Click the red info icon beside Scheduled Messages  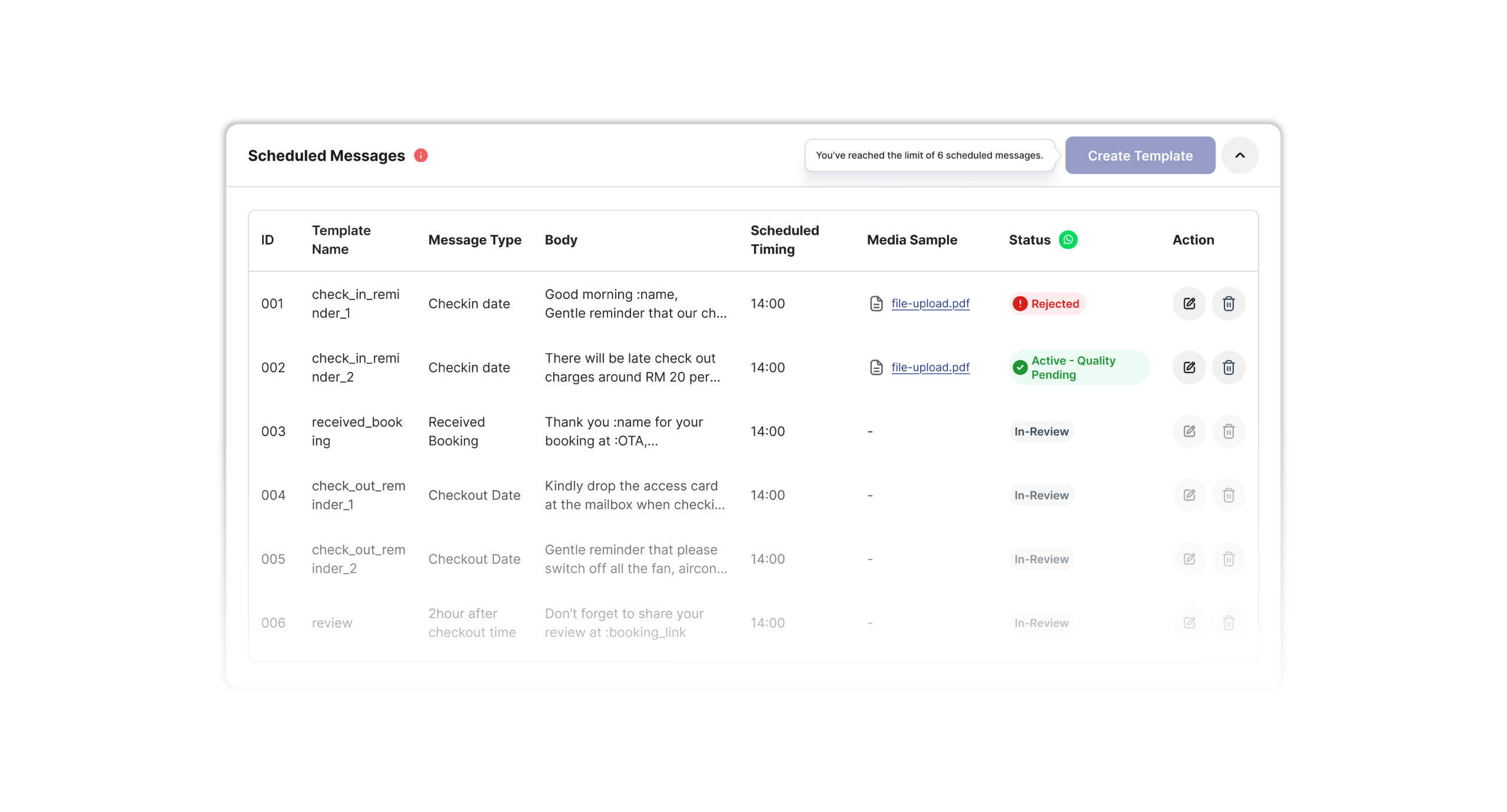click(x=420, y=155)
